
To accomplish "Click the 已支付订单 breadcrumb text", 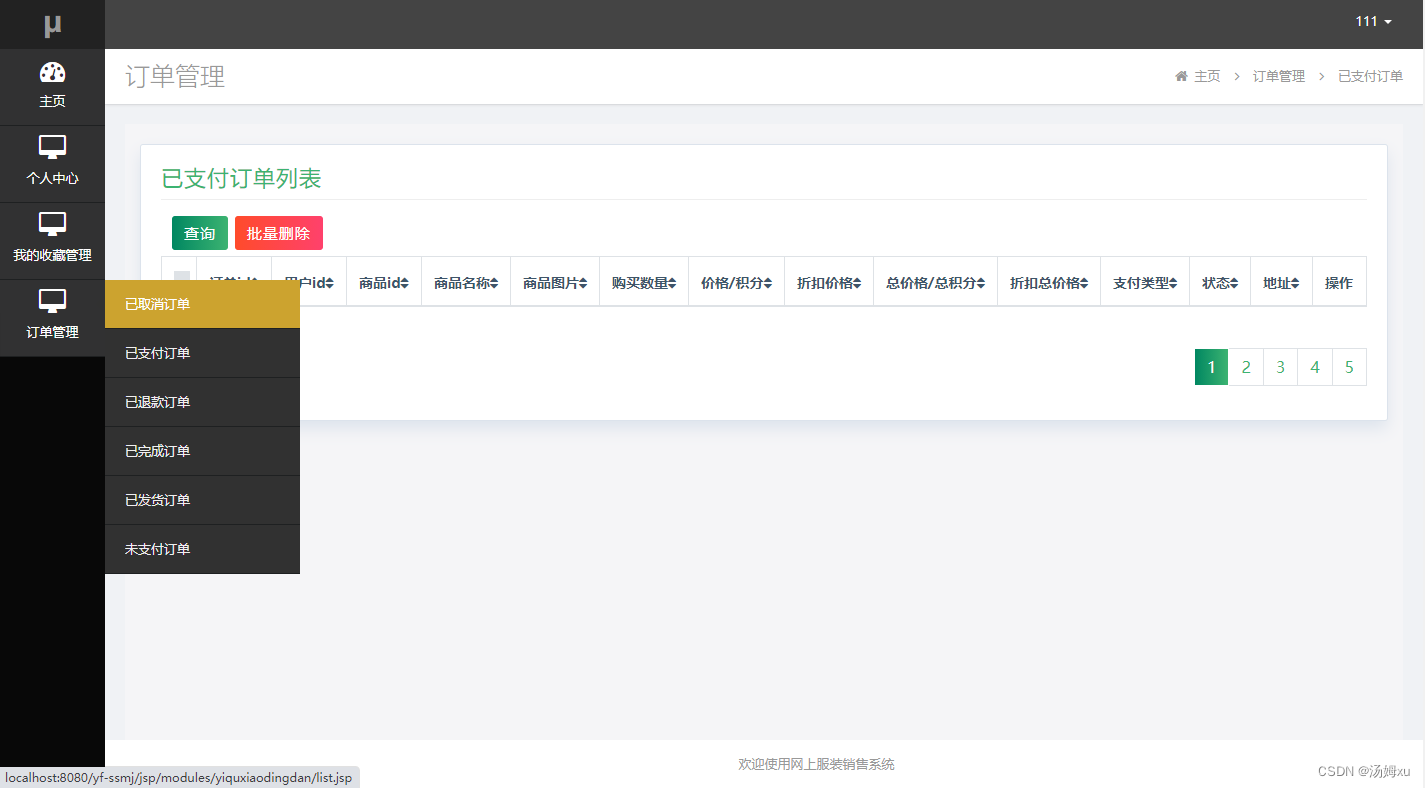I will point(1370,76).
